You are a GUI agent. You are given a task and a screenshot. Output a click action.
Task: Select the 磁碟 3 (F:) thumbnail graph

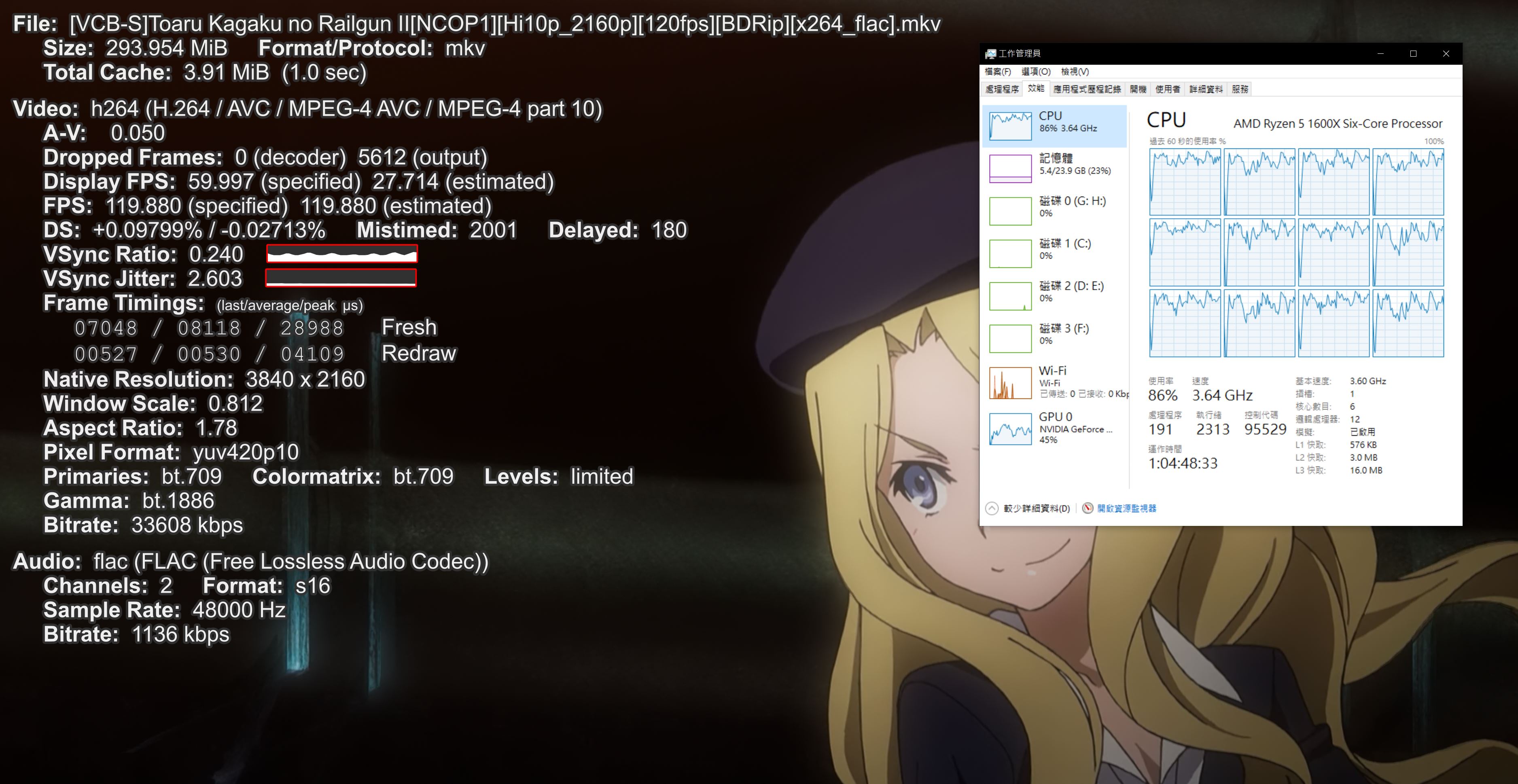tap(1010, 338)
